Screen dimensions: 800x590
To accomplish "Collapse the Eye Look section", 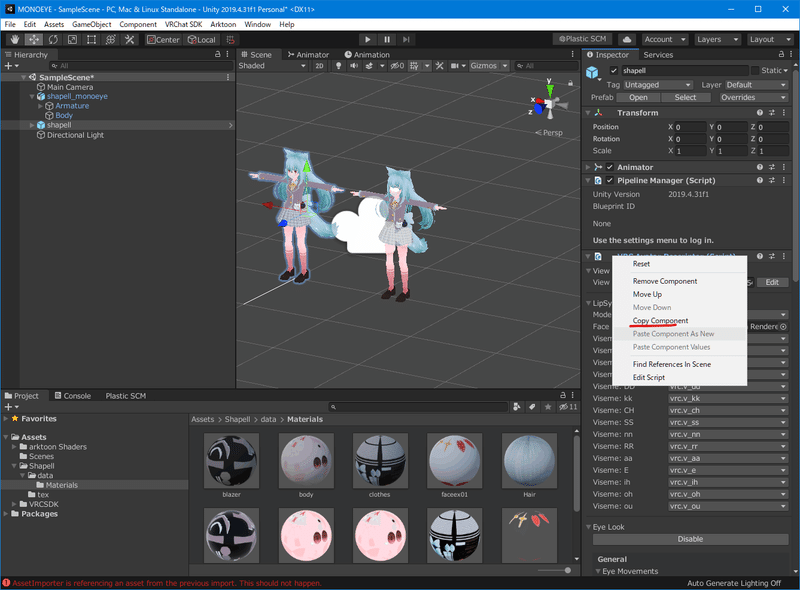I will pyautogui.click(x=589, y=527).
